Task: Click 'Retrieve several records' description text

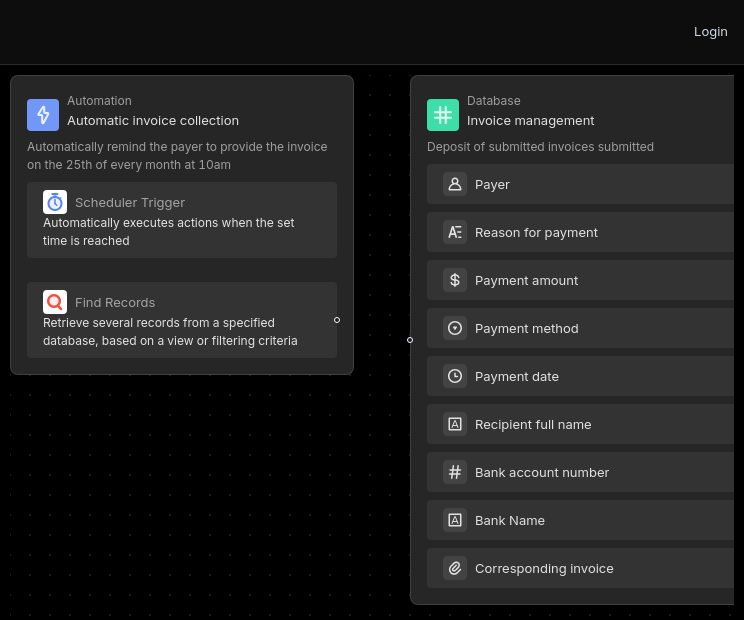Action: 170,332
